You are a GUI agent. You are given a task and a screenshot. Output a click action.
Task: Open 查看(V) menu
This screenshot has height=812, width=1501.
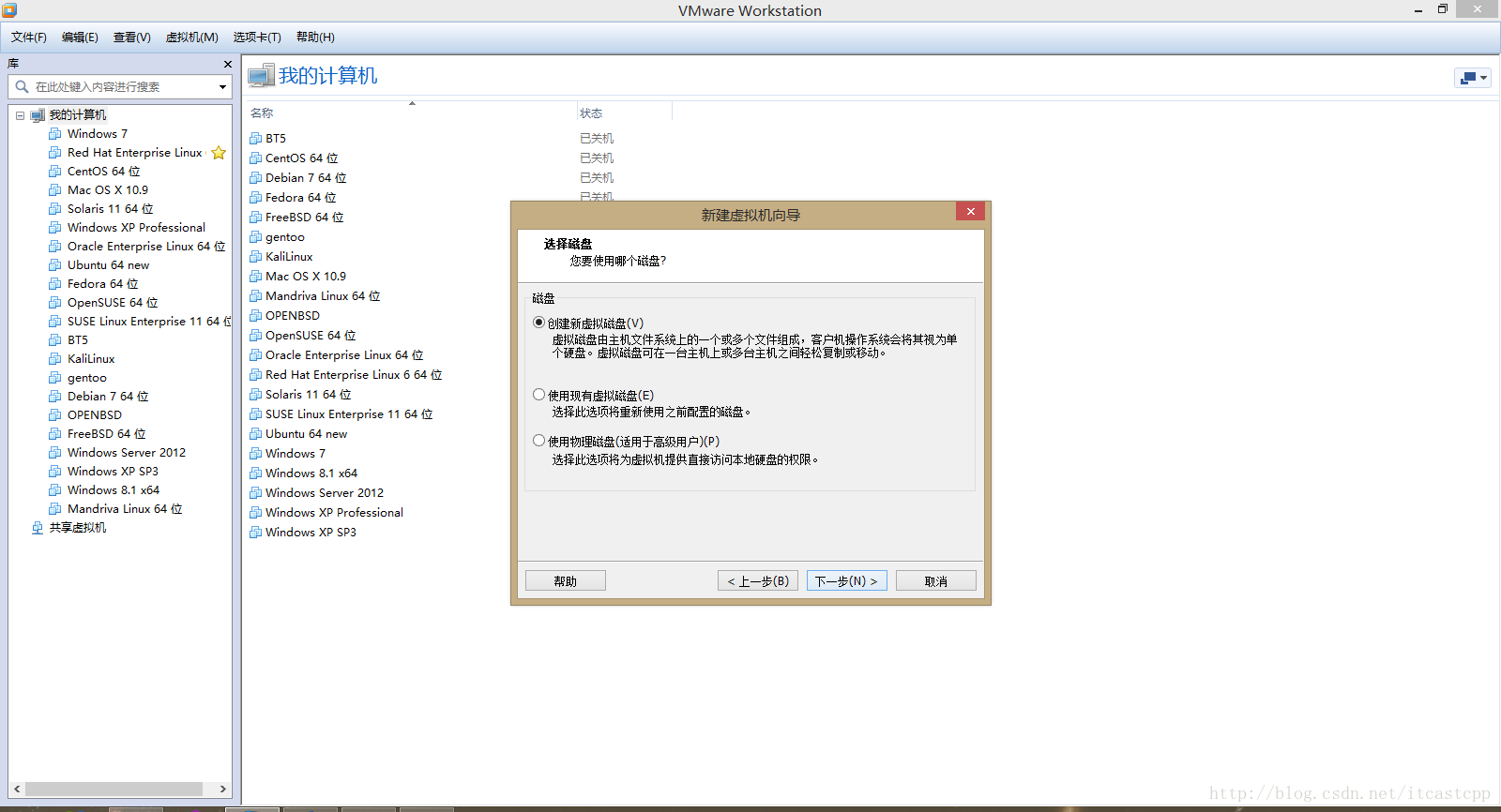tap(132, 38)
